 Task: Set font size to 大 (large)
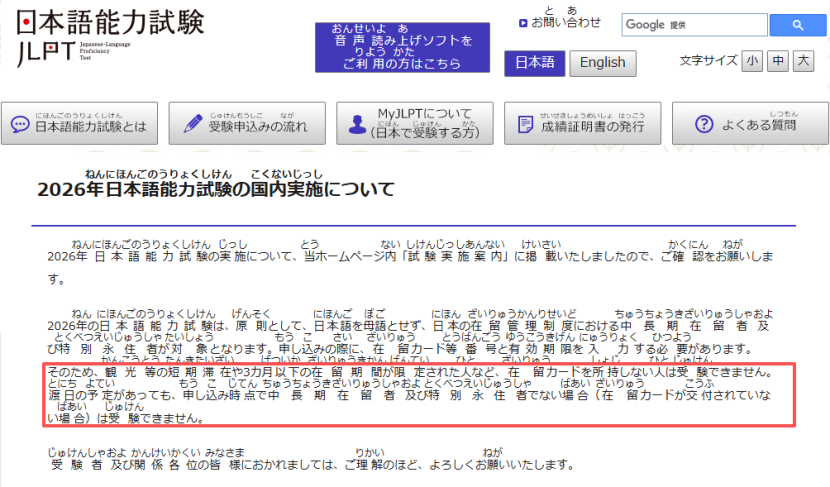[x=803, y=61]
